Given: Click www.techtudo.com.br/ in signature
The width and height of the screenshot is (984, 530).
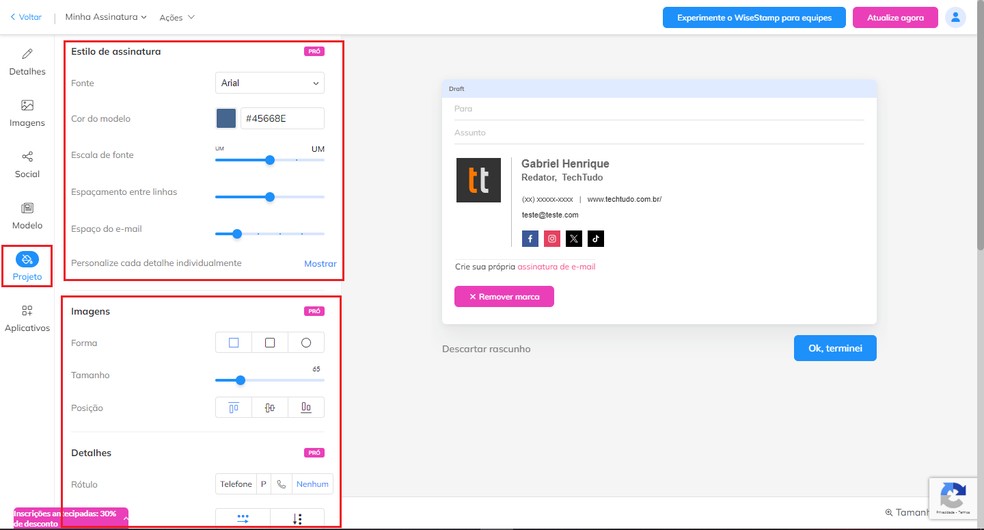Looking at the screenshot, I should 624,199.
